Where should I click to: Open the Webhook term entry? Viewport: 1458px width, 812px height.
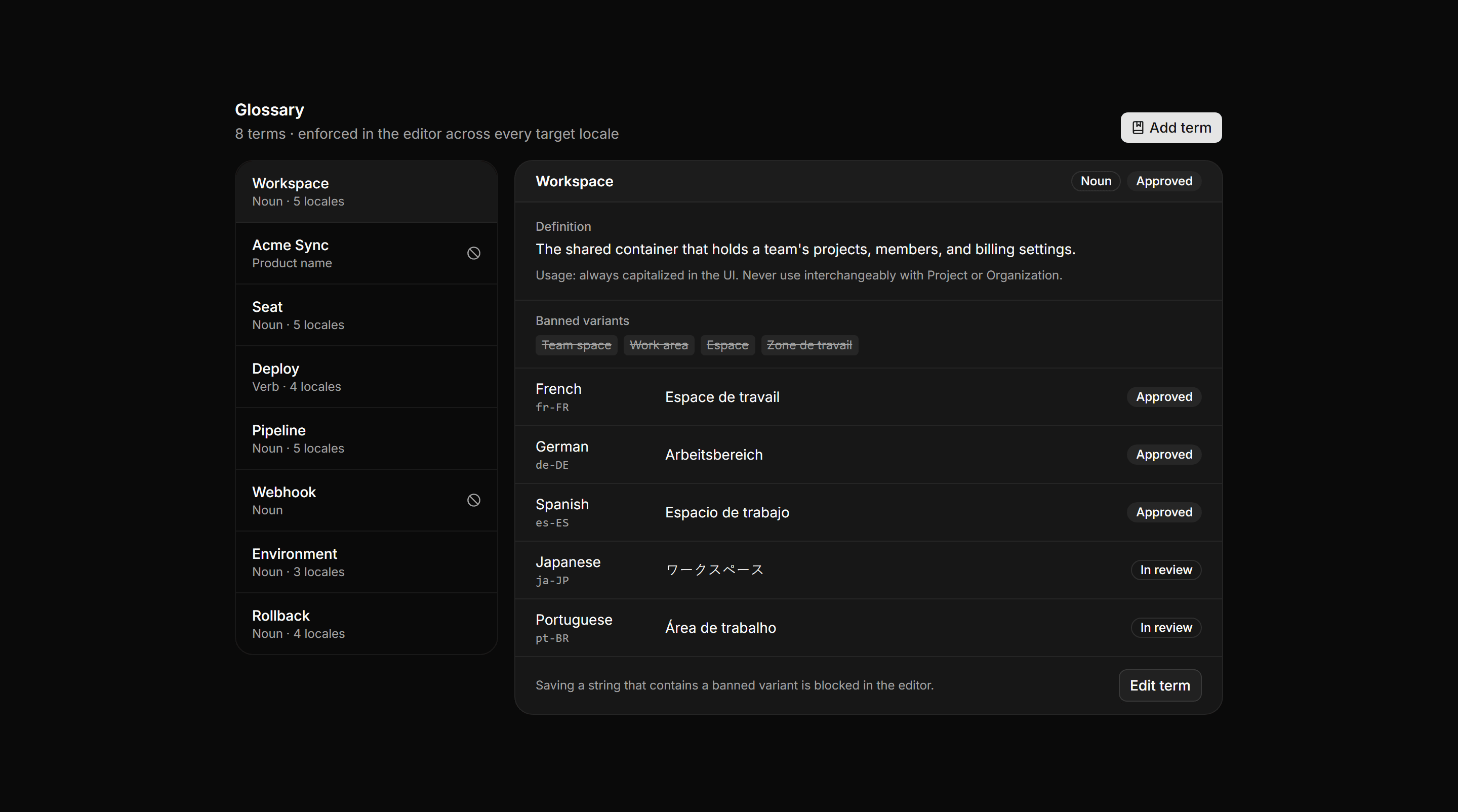click(366, 500)
